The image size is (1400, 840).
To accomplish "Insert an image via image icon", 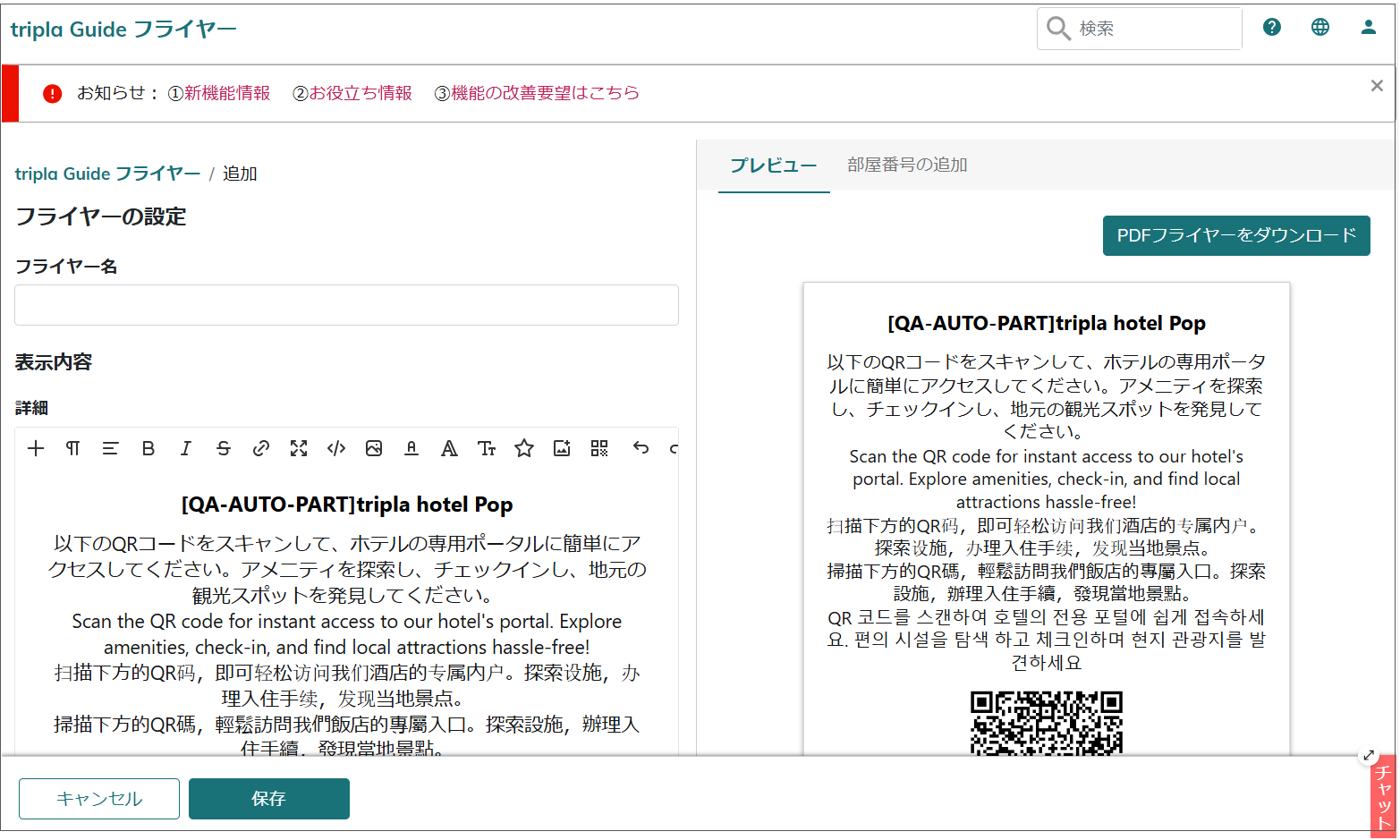I will pyautogui.click(x=374, y=448).
